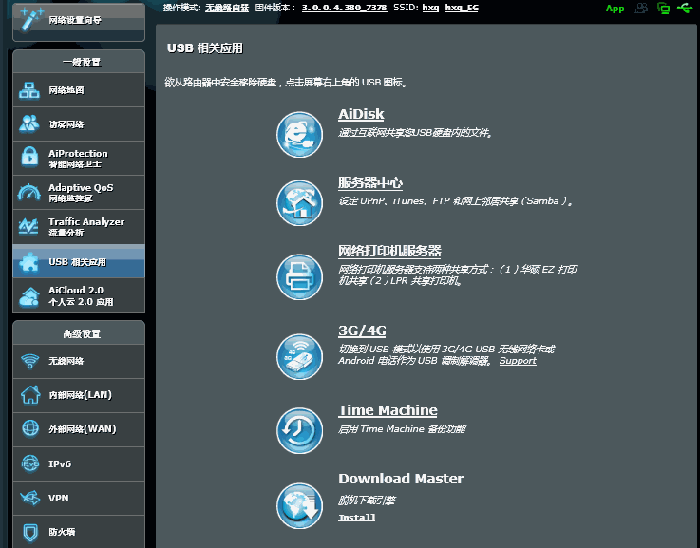Click the AiProtection padlock icon
700x548 pixels.
(29, 157)
